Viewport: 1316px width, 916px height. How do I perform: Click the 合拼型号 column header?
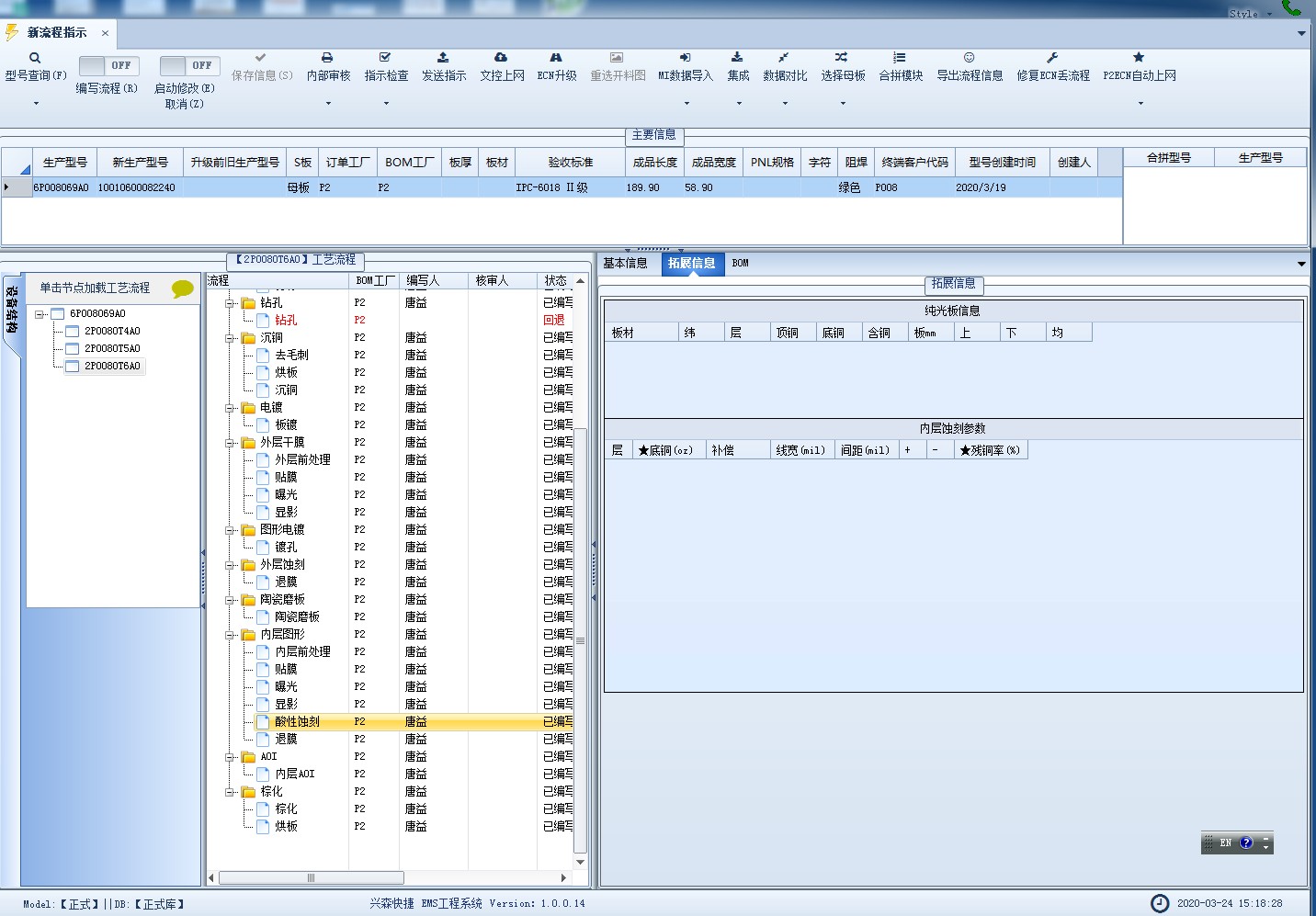(x=1169, y=158)
